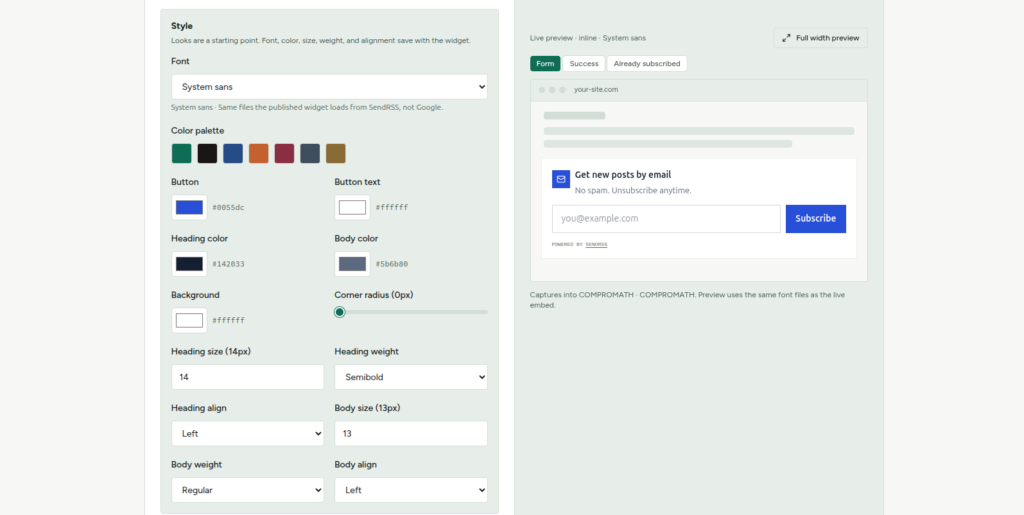Open the Heading color picker #142033
Image resolution: width=1024 pixels, height=515 pixels.
(189, 264)
